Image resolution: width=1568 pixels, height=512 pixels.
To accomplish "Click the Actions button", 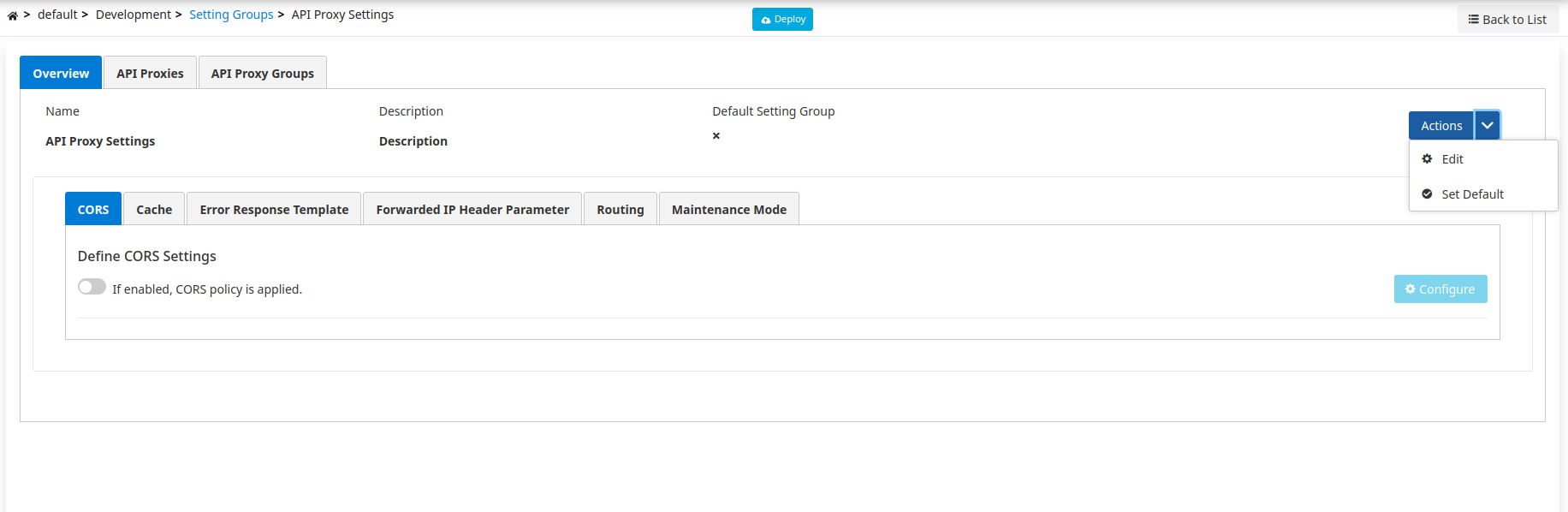I will click(1440, 125).
